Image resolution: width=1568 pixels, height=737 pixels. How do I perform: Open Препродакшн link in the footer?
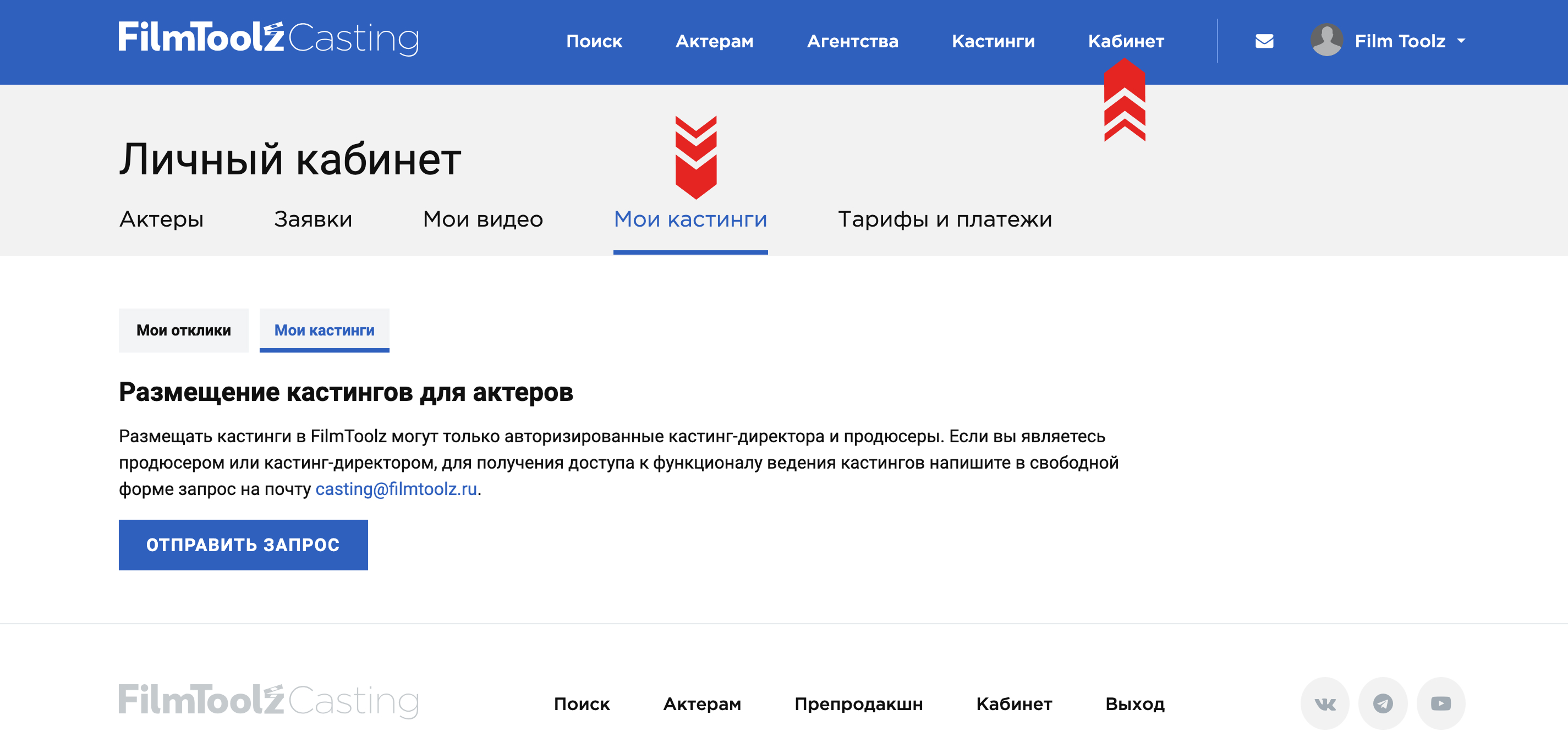[858, 704]
